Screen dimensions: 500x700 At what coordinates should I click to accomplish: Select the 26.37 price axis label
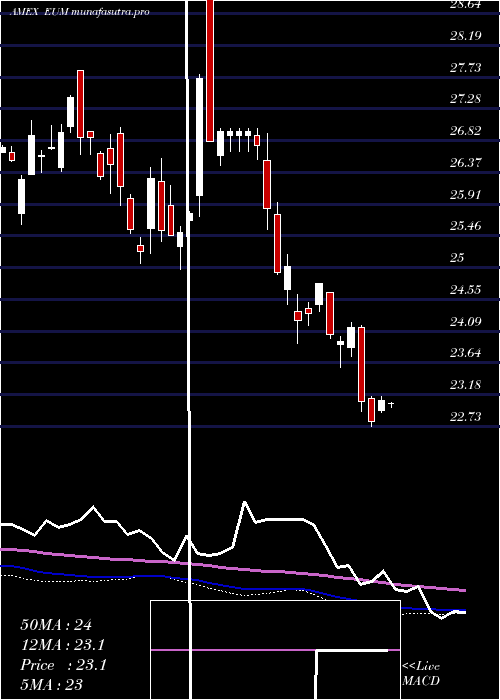point(466,162)
